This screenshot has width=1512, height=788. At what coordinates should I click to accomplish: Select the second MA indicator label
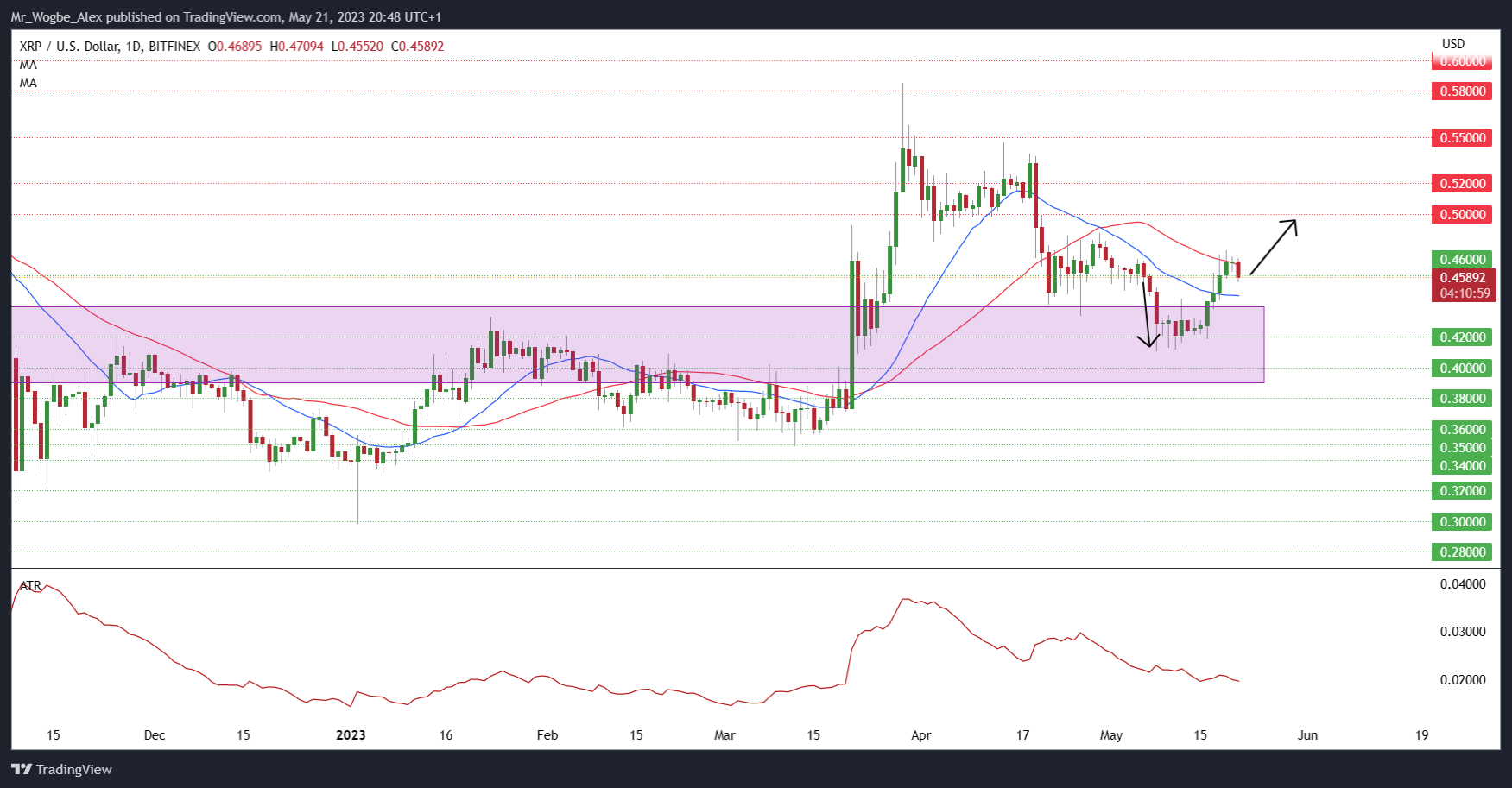tap(28, 83)
